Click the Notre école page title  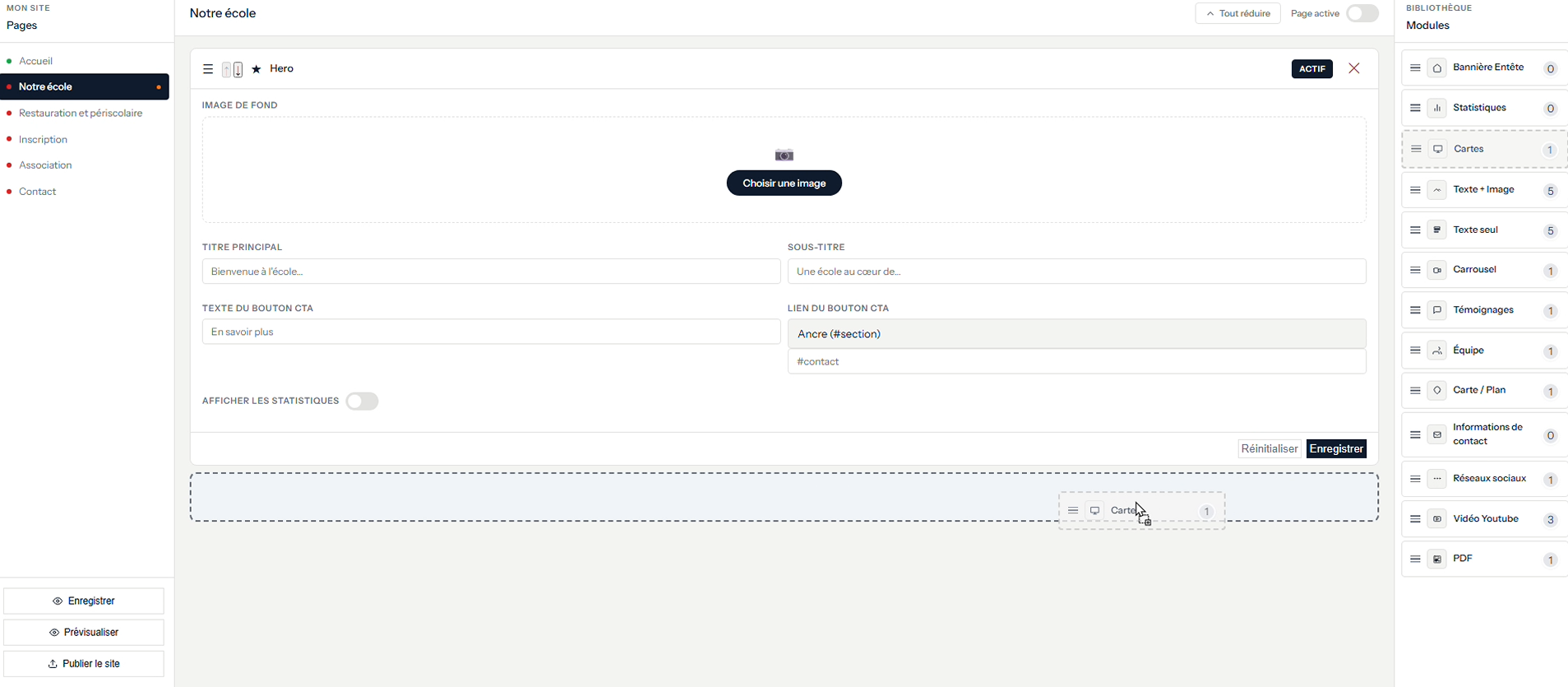coord(223,13)
